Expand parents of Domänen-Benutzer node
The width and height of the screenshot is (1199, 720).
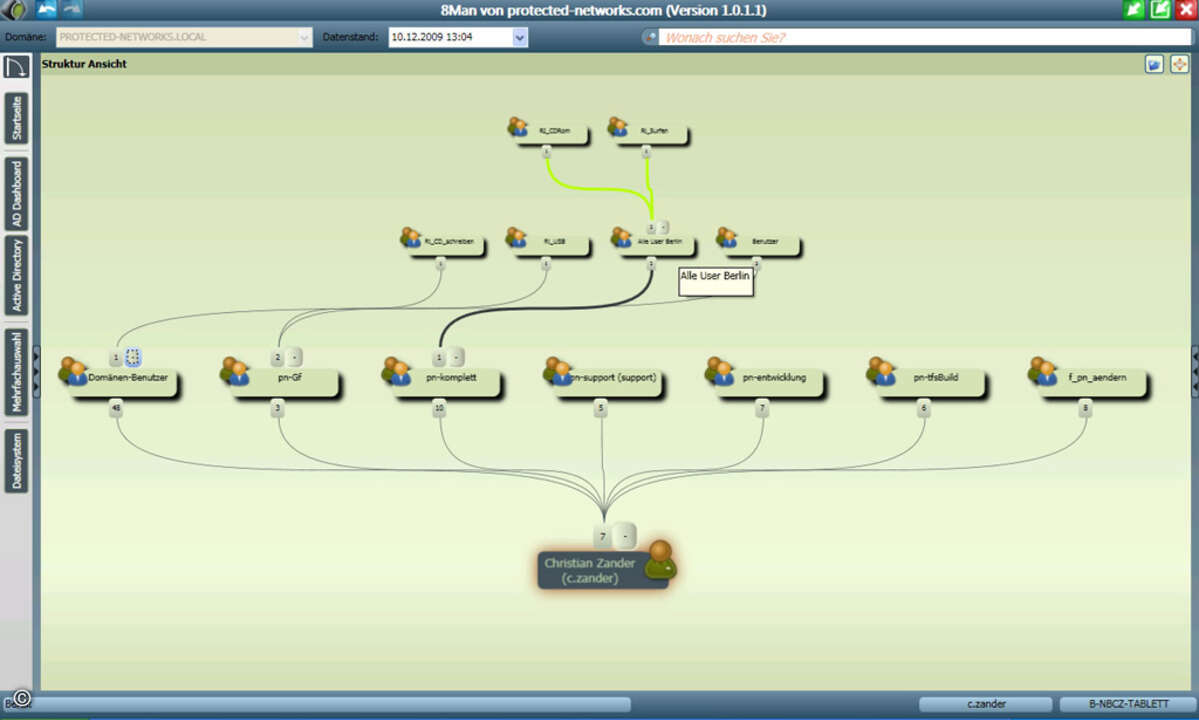click(134, 357)
